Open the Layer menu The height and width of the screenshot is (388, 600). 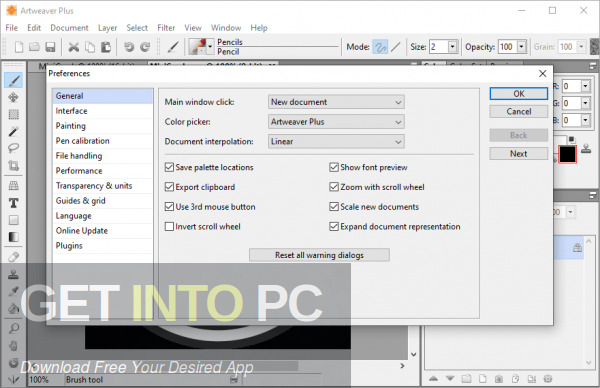108,28
